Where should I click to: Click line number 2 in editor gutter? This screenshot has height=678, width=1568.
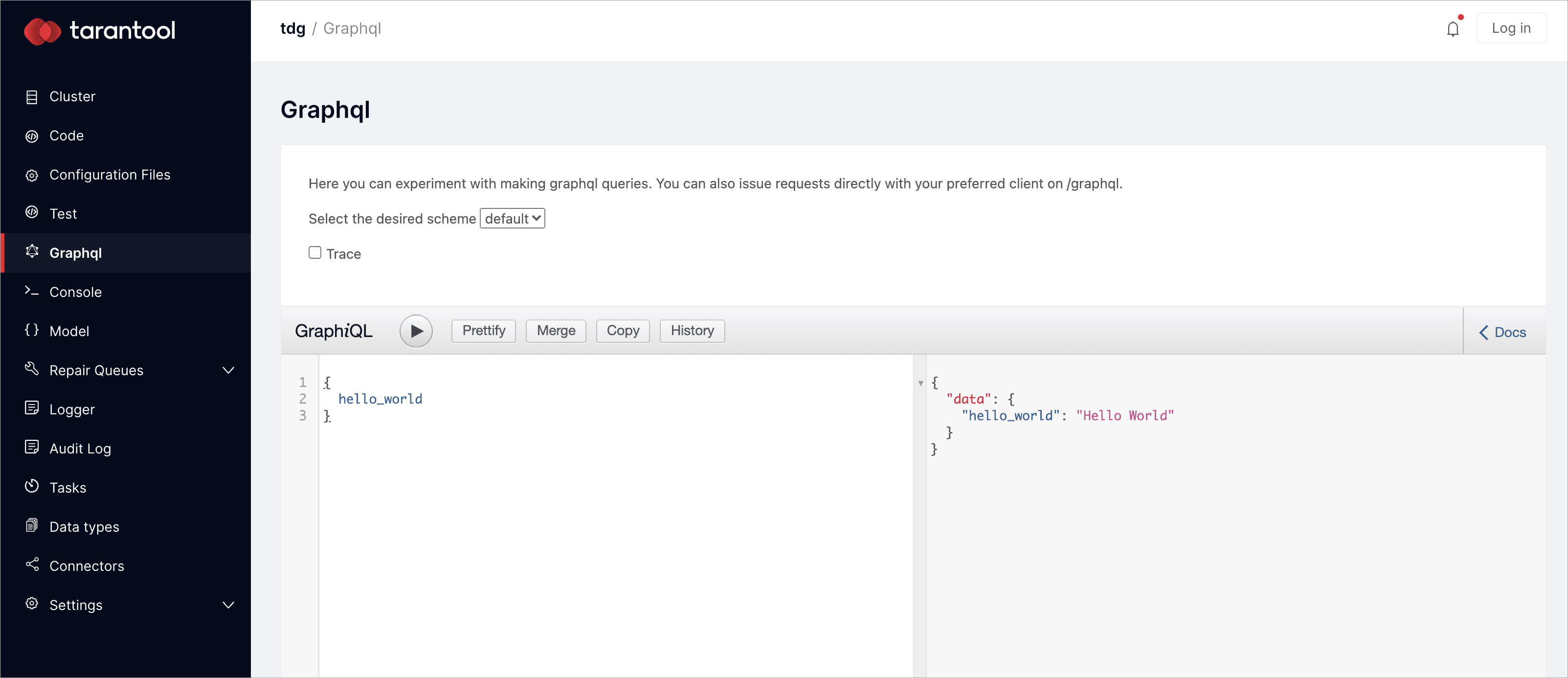303,399
